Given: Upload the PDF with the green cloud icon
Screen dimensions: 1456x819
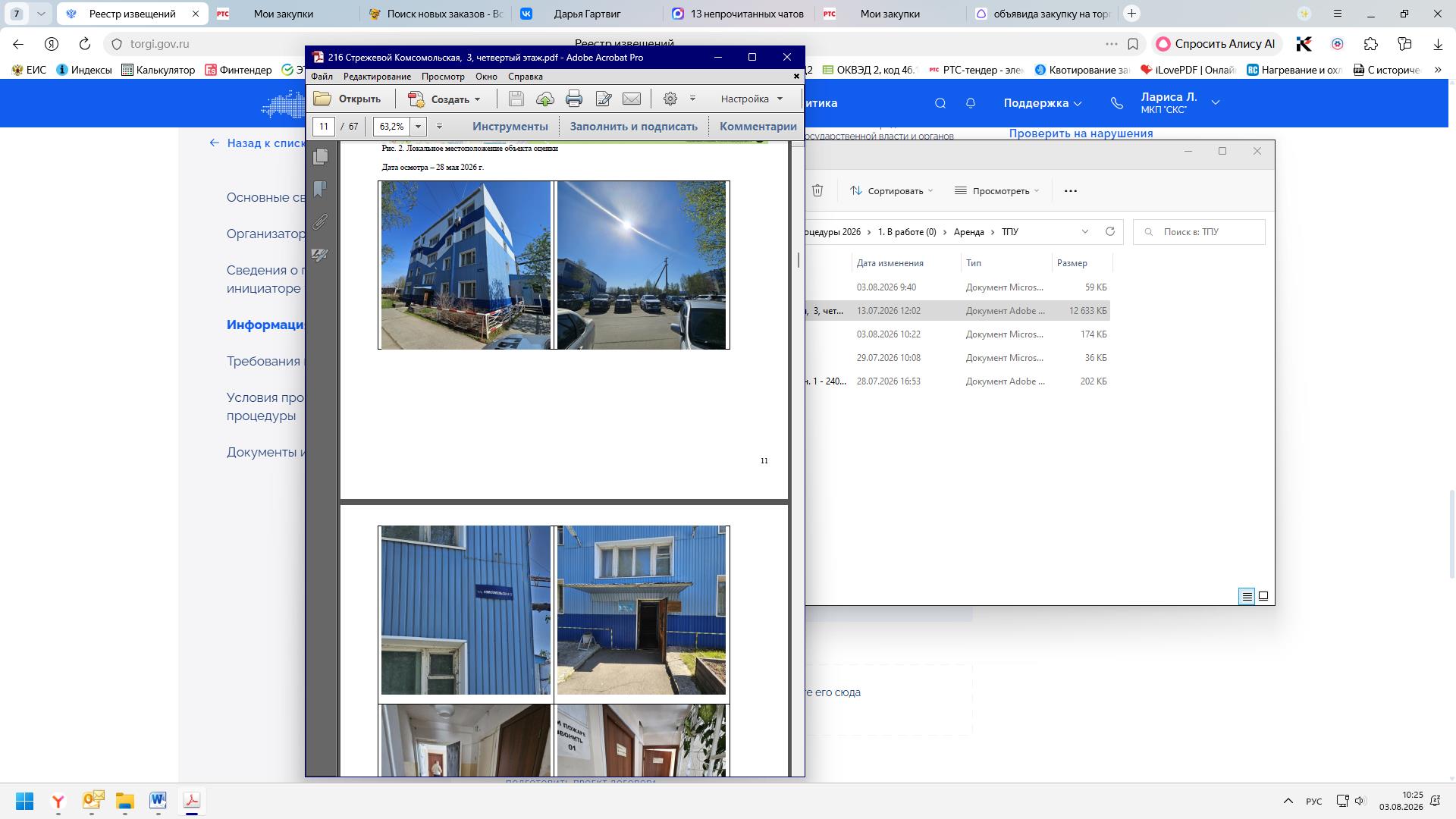Looking at the screenshot, I should click(544, 99).
